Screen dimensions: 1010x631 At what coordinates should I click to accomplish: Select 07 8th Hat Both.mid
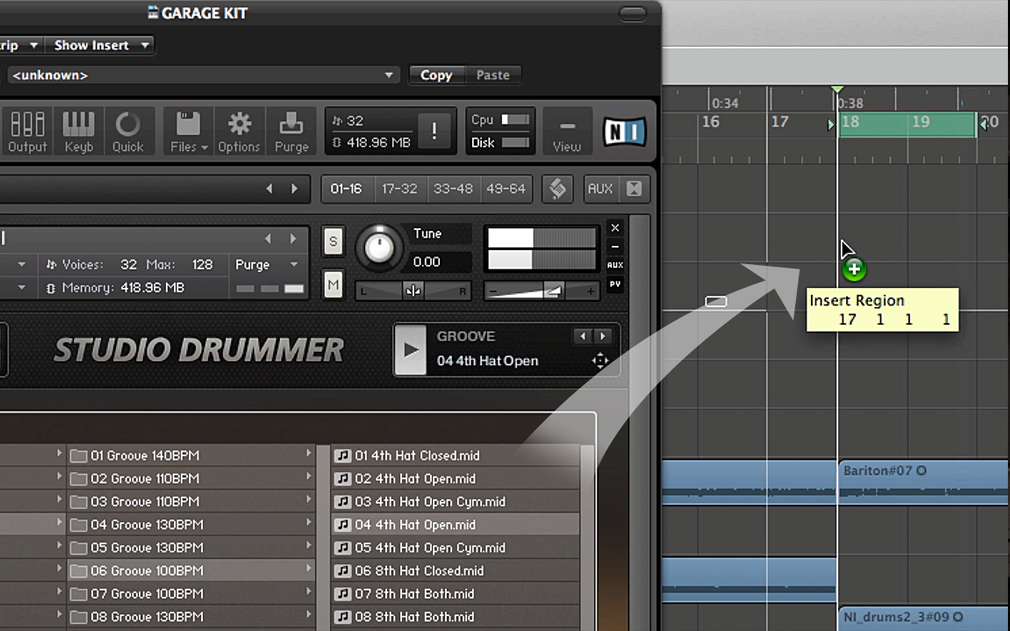point(455,594)
